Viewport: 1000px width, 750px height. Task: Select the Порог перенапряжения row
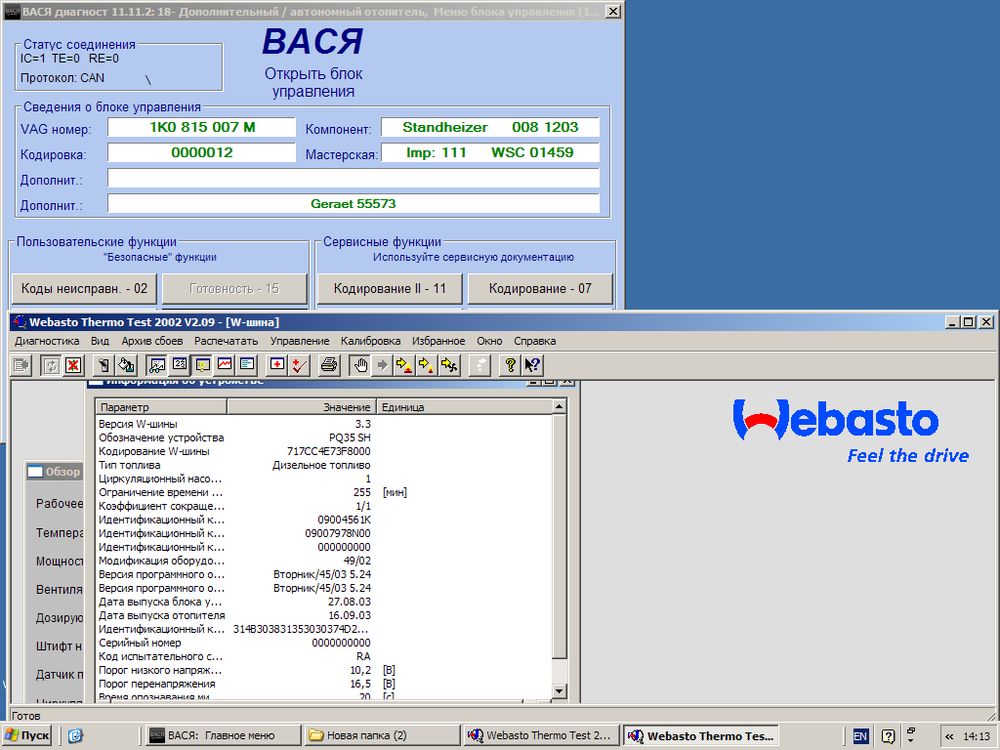(323, 684)
